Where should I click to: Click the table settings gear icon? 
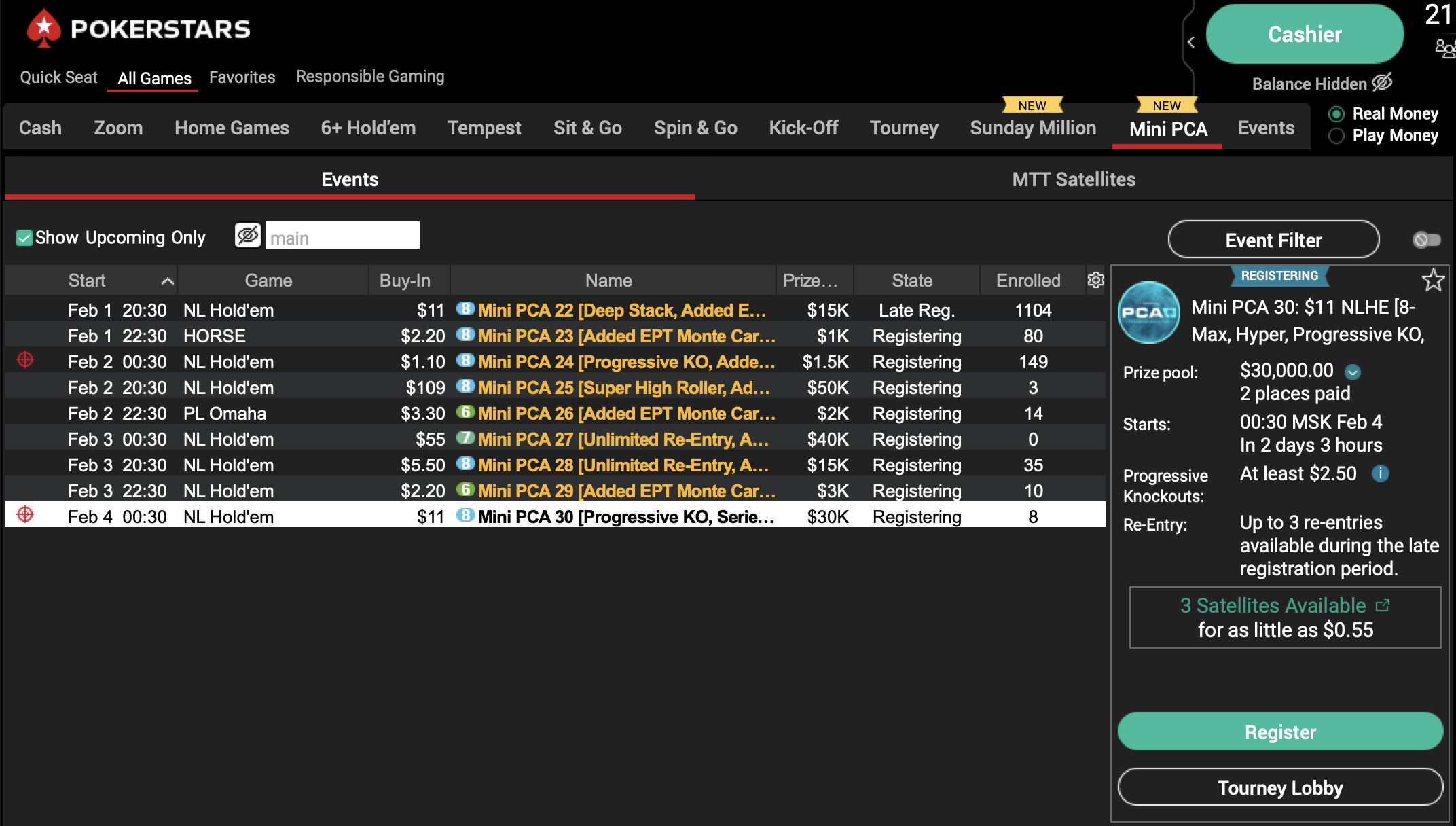click(1095, 280)
